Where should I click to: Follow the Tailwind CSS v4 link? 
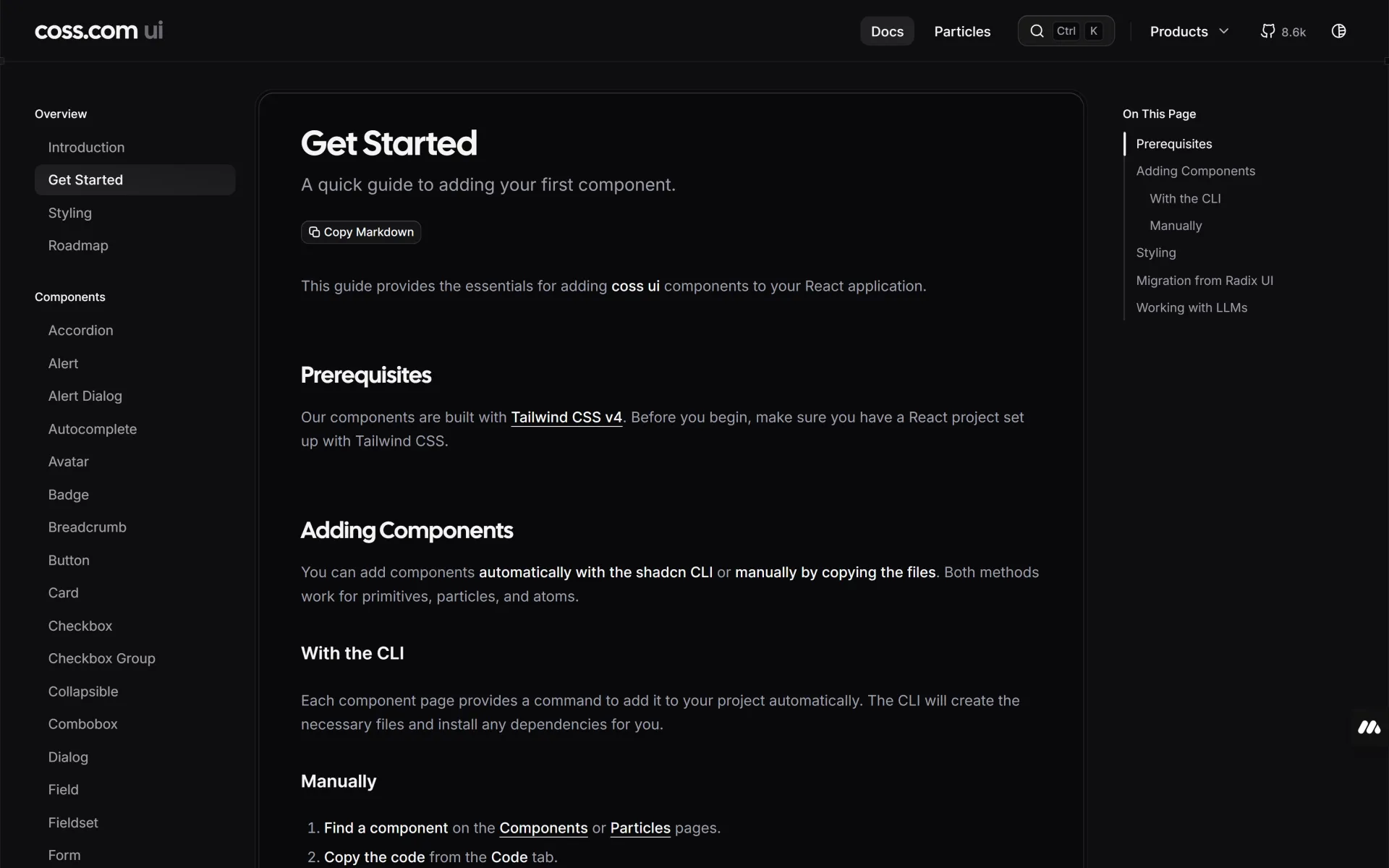[566, 417]
